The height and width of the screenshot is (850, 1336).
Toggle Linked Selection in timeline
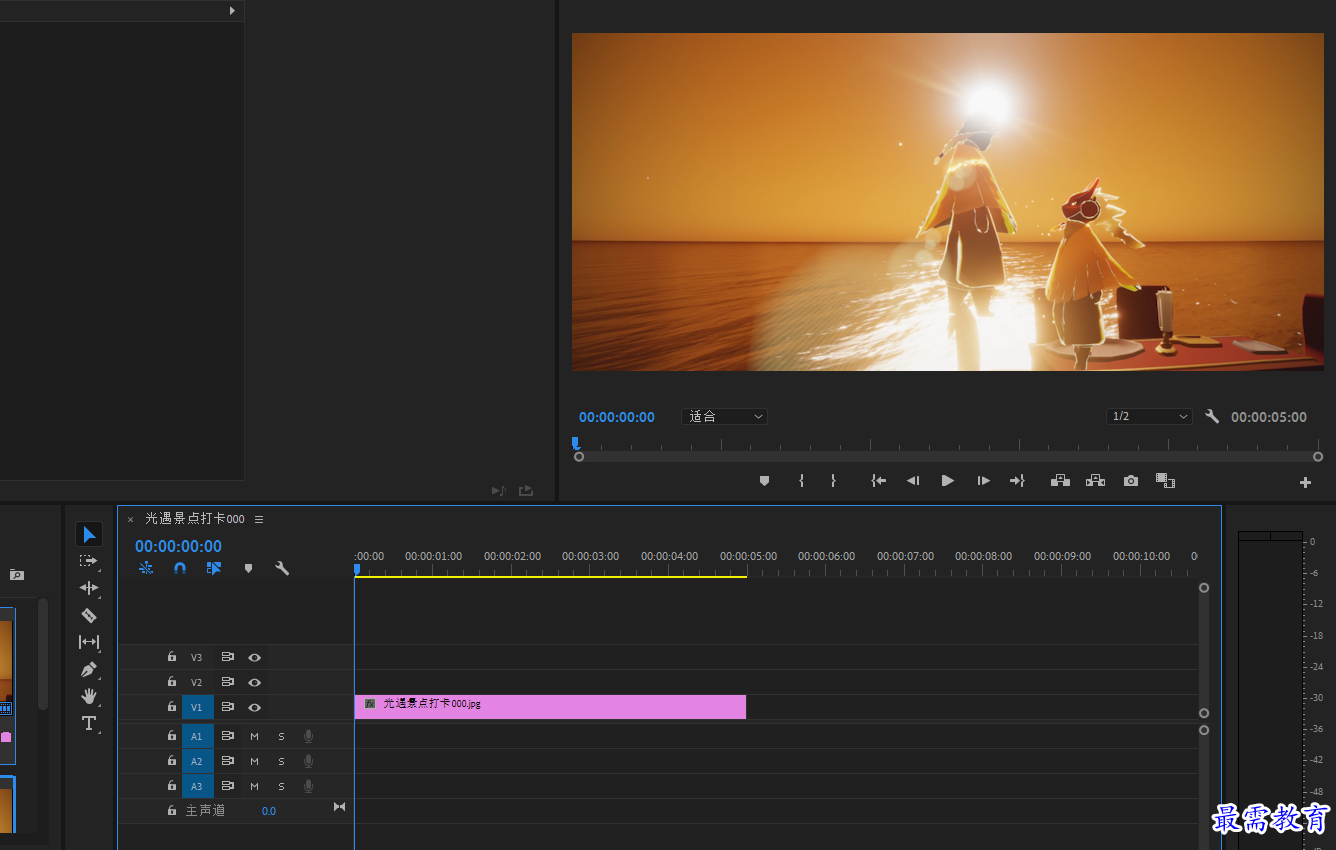tap(214, 568)
